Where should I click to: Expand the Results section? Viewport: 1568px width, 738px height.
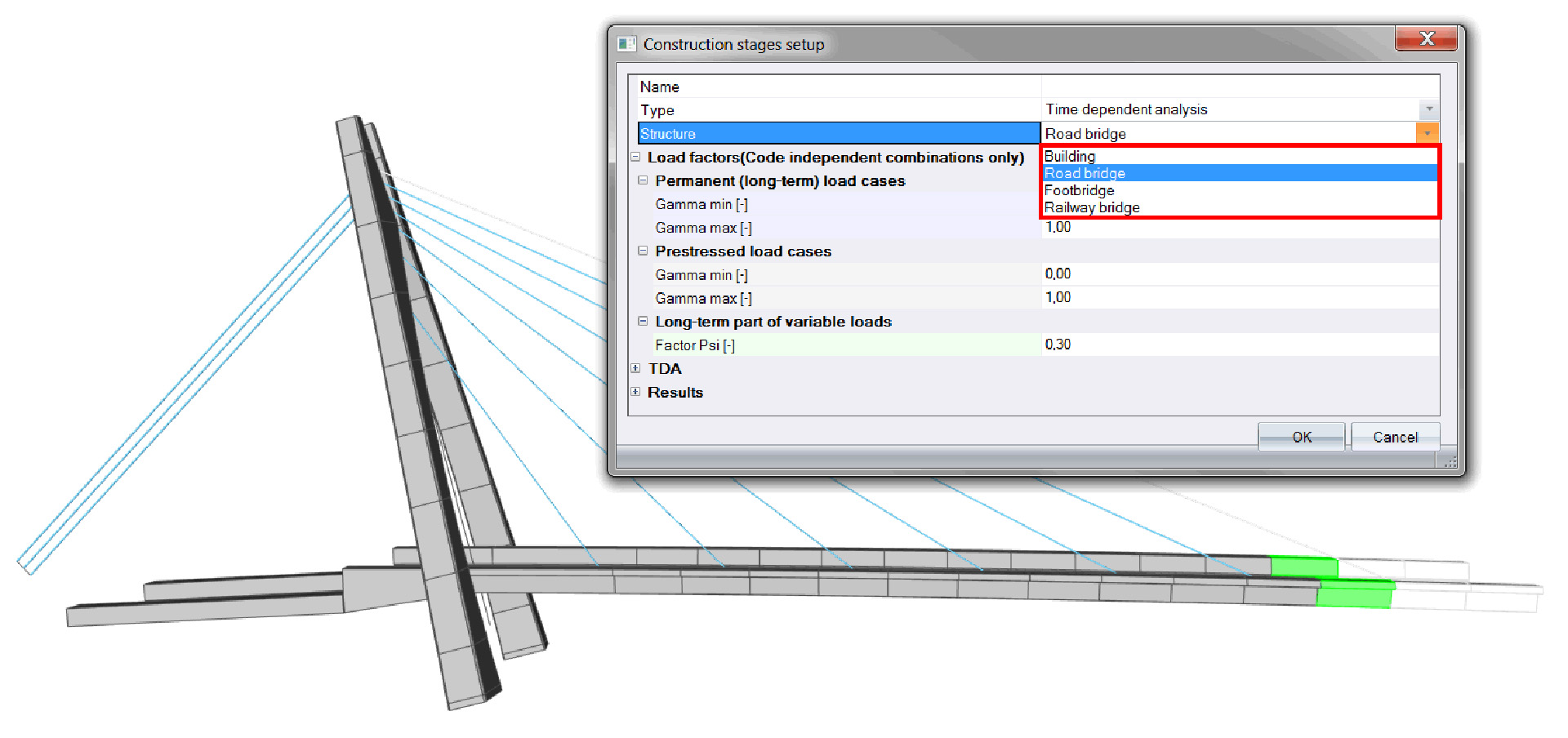tap(635, 392)
